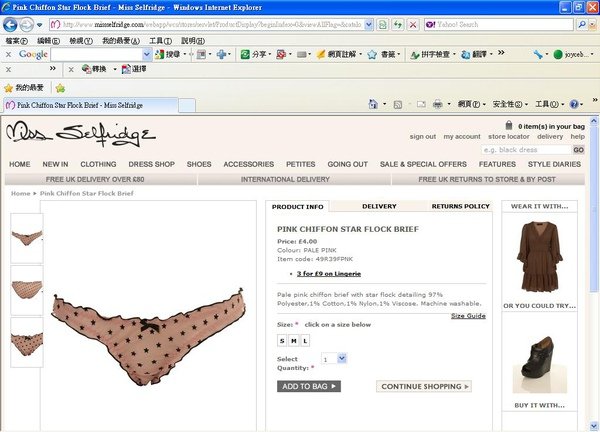The width and height of the screenshot is (600, 432).
Task: Click the GO search button
Action: click(578, 150)
